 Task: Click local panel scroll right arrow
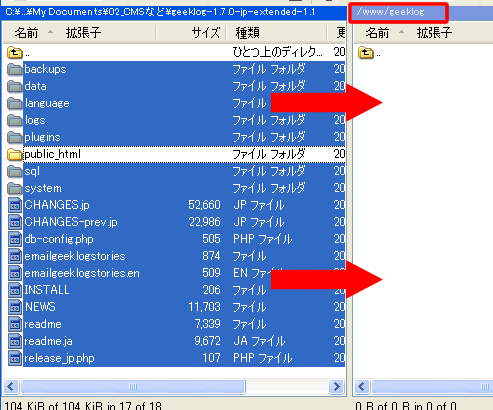(x=336, y=387)
